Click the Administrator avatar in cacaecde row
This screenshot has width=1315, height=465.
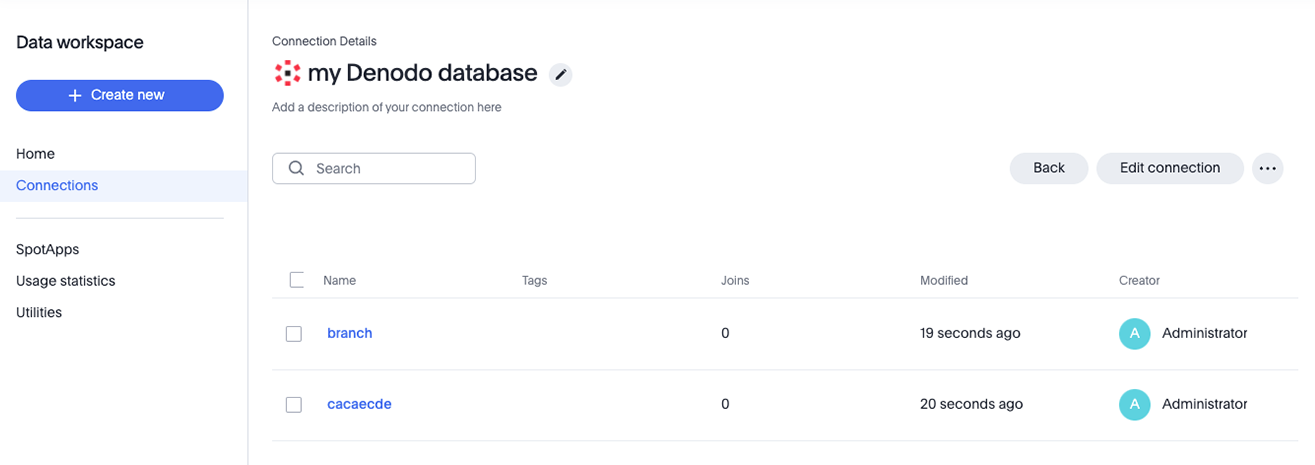(1134, 404)
